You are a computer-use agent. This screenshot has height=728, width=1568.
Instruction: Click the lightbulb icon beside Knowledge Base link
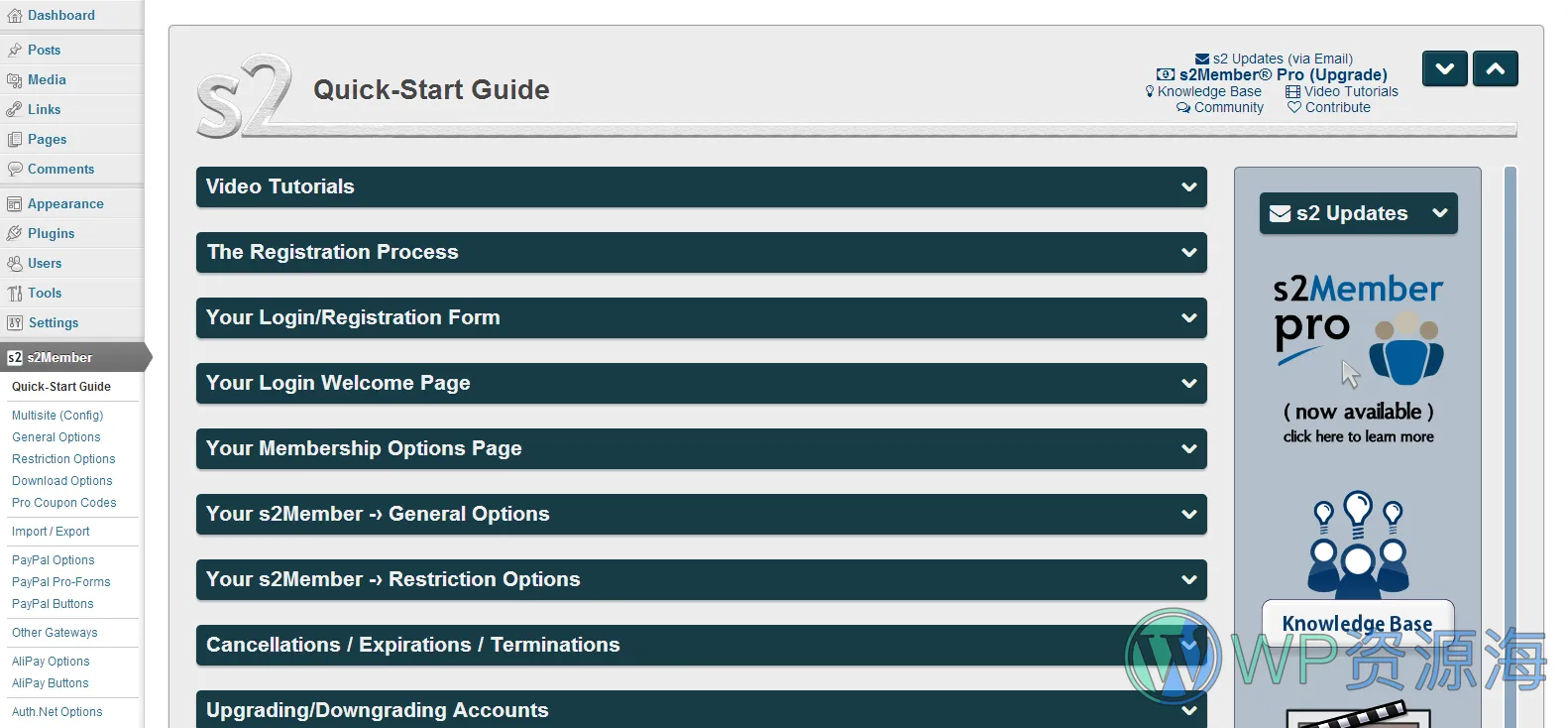pyautogui.click(x=1150, y=91)
